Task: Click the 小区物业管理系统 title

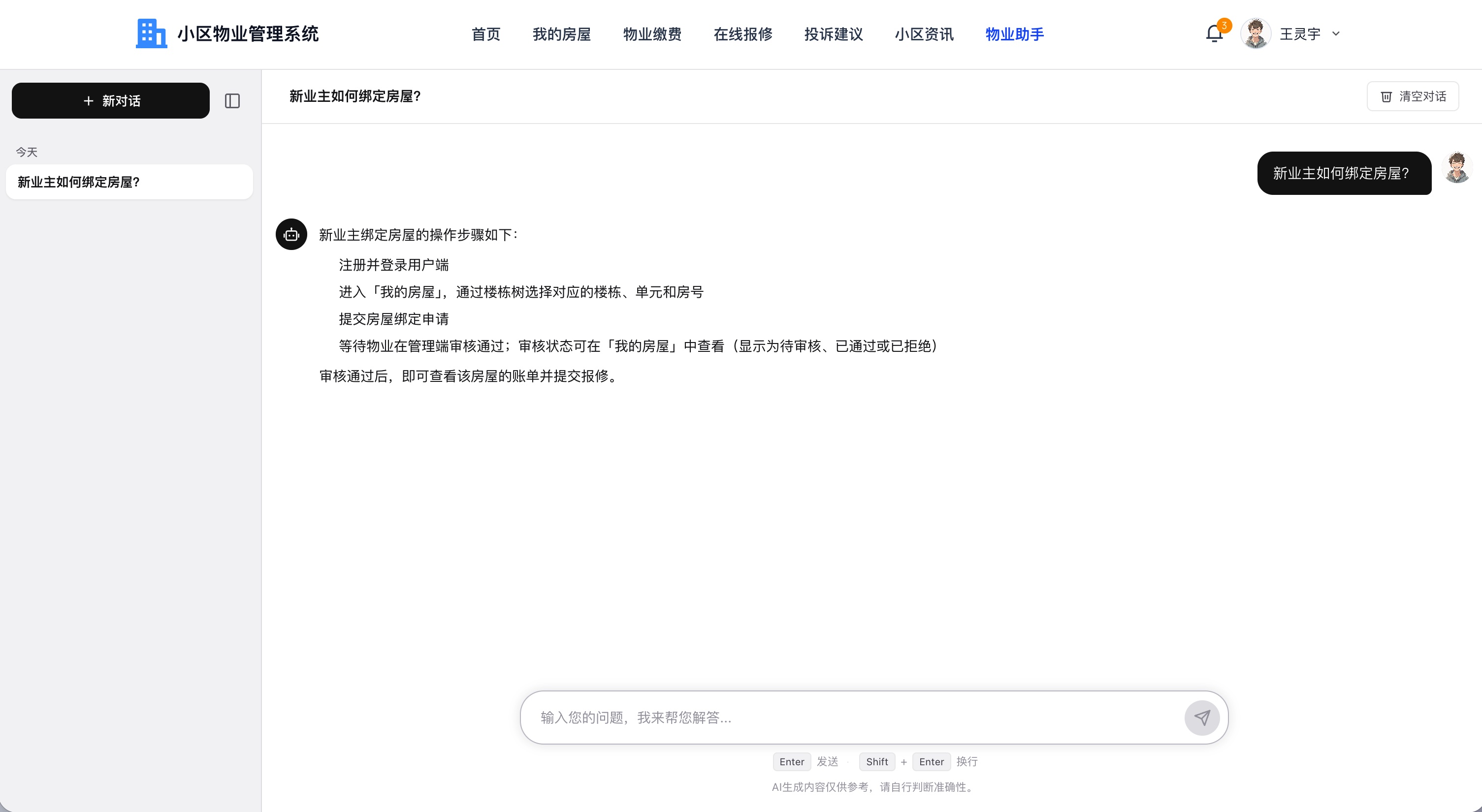Action: click(x=247, y=33)
